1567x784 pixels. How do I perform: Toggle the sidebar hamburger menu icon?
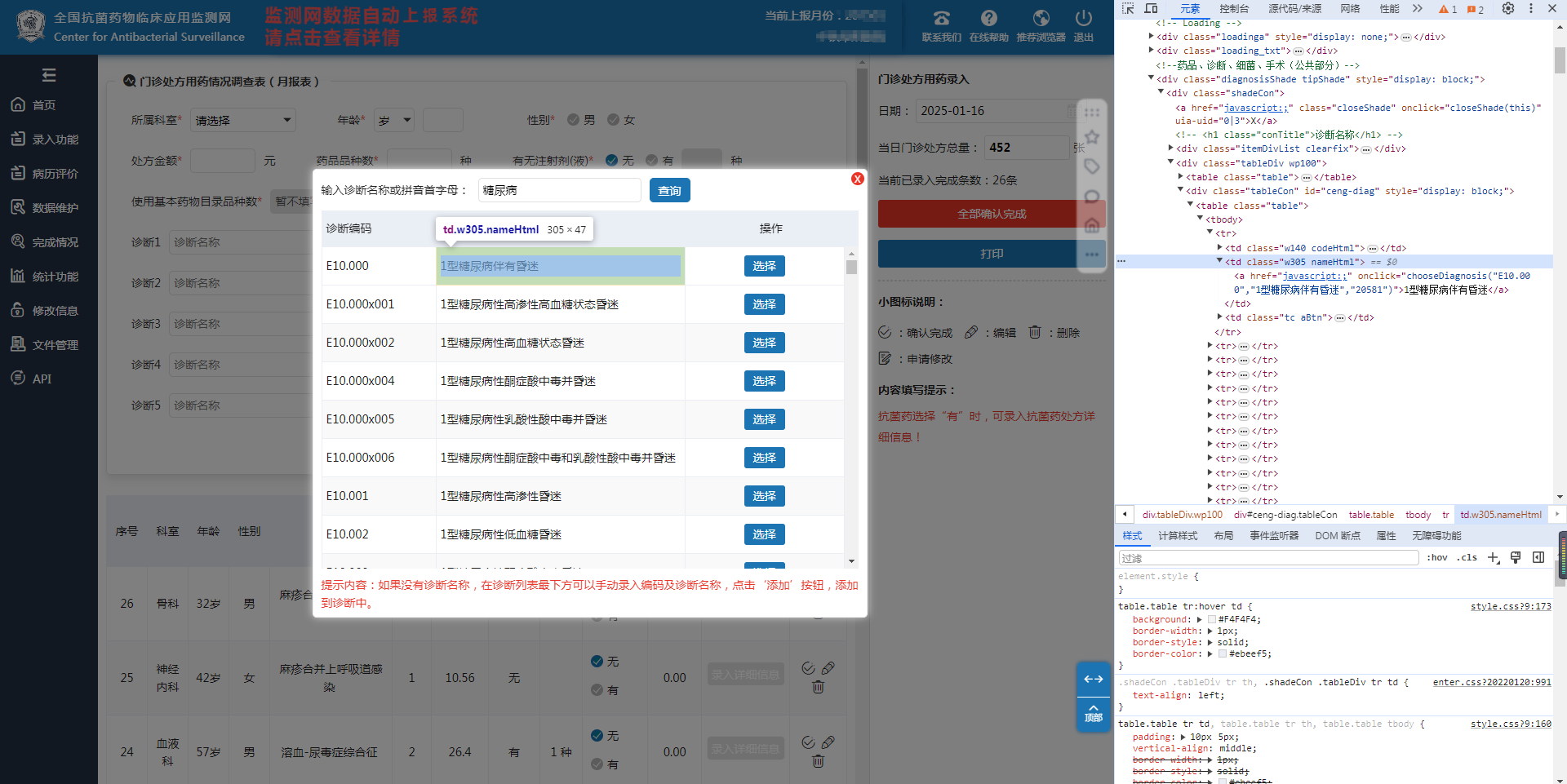pos(49,75)
